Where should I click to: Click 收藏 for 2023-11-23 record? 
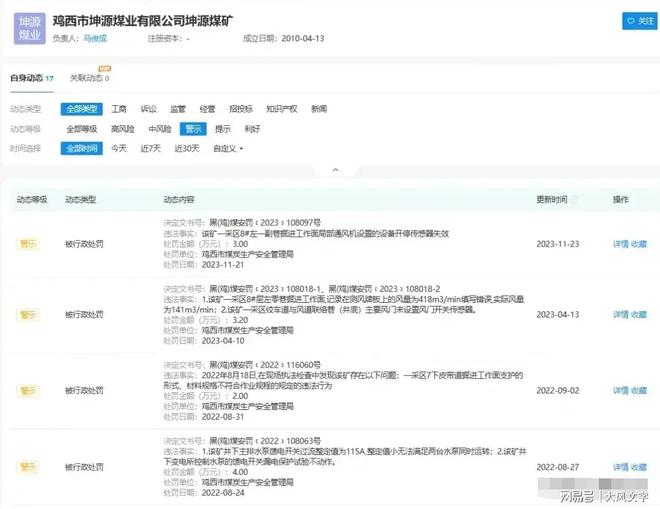[639, 244]
